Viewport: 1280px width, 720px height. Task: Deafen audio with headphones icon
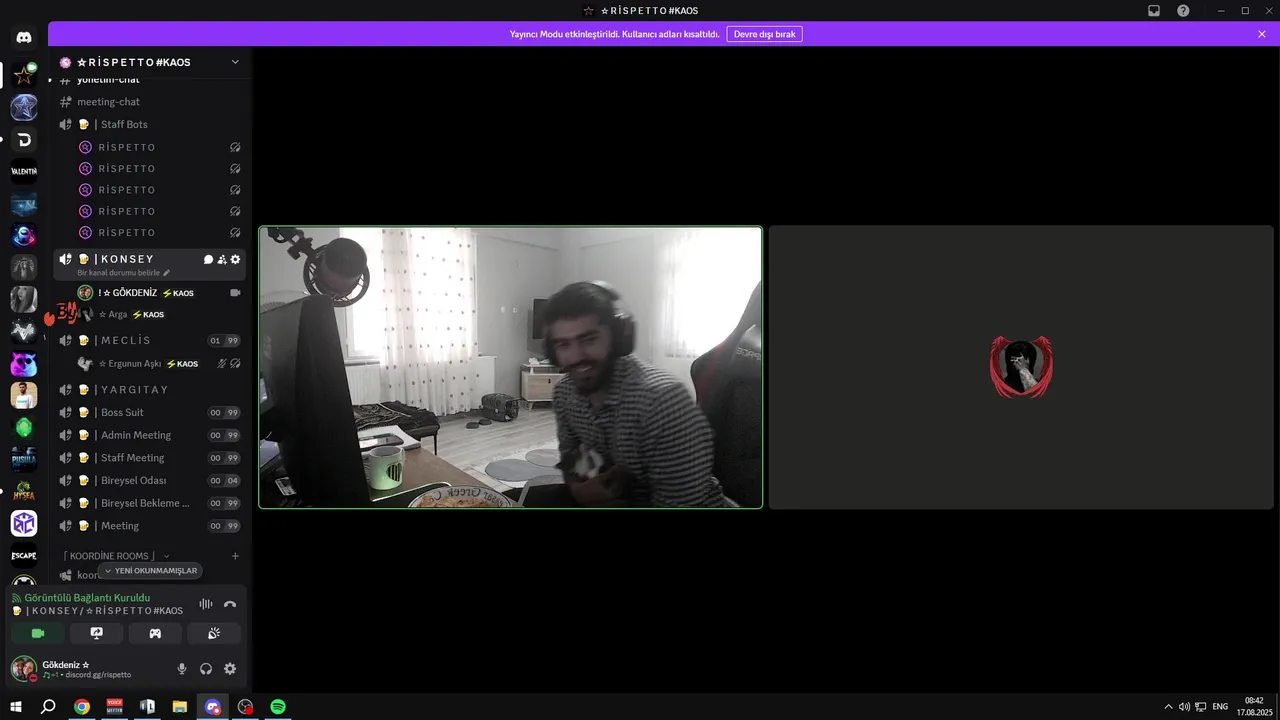206,669
